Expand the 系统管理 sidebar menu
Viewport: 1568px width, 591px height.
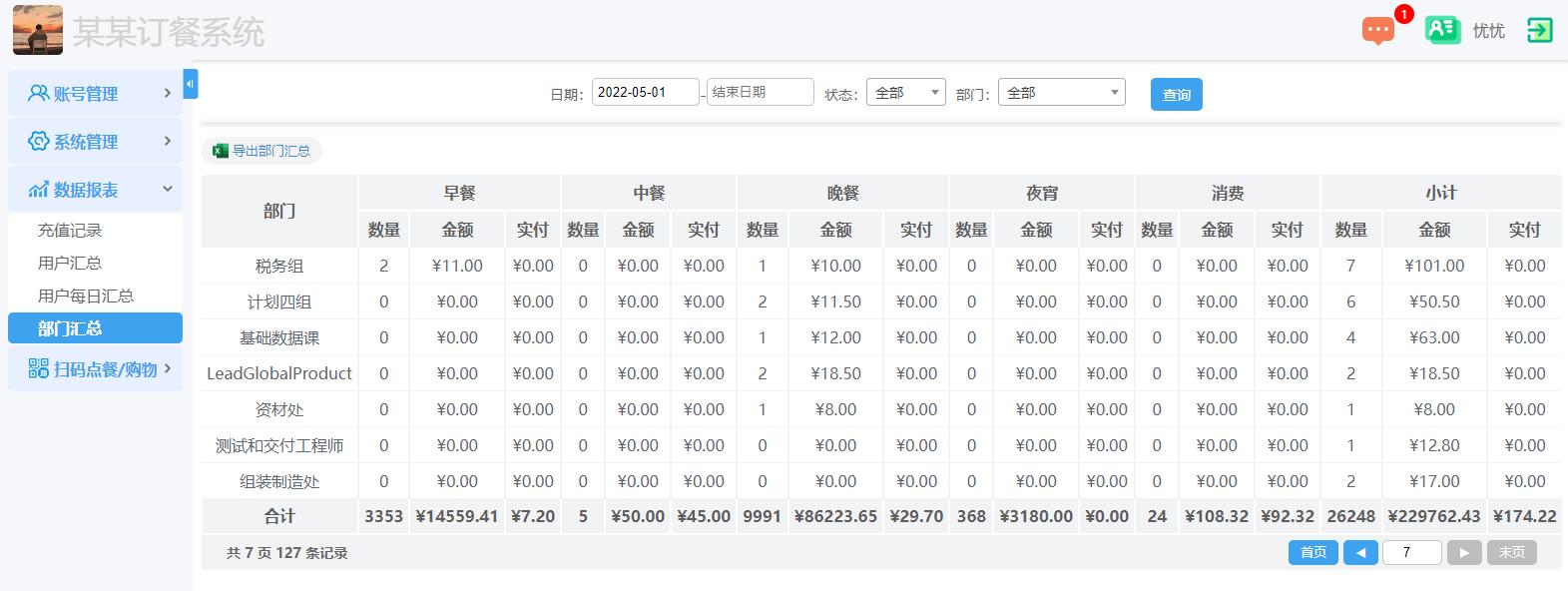[x=96, y=142]
